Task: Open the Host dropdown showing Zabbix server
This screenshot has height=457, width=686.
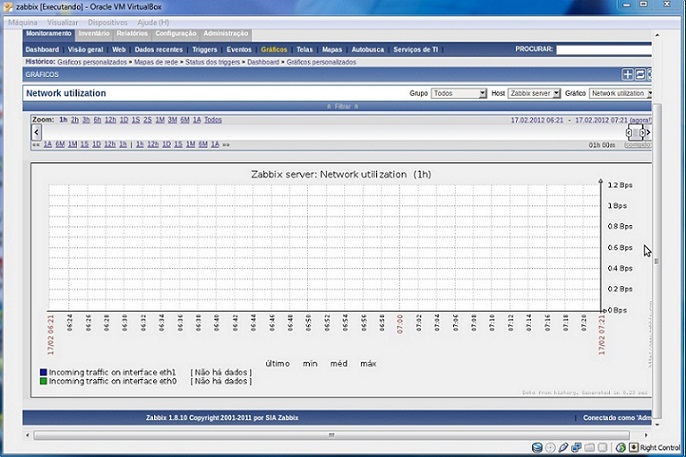Action: coord(534,94)
